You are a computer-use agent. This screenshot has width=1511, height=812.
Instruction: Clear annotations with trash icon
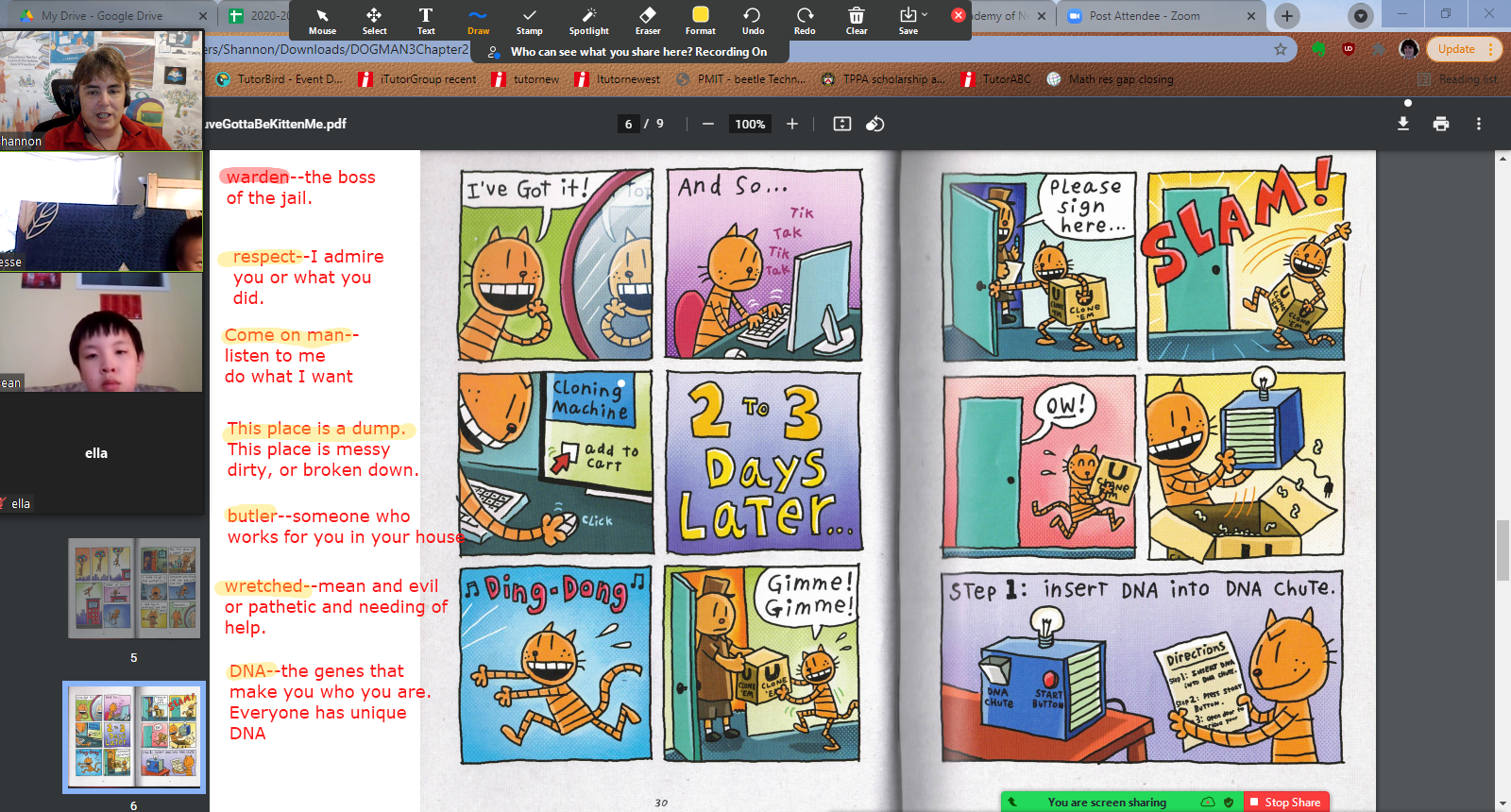point(857,21)
